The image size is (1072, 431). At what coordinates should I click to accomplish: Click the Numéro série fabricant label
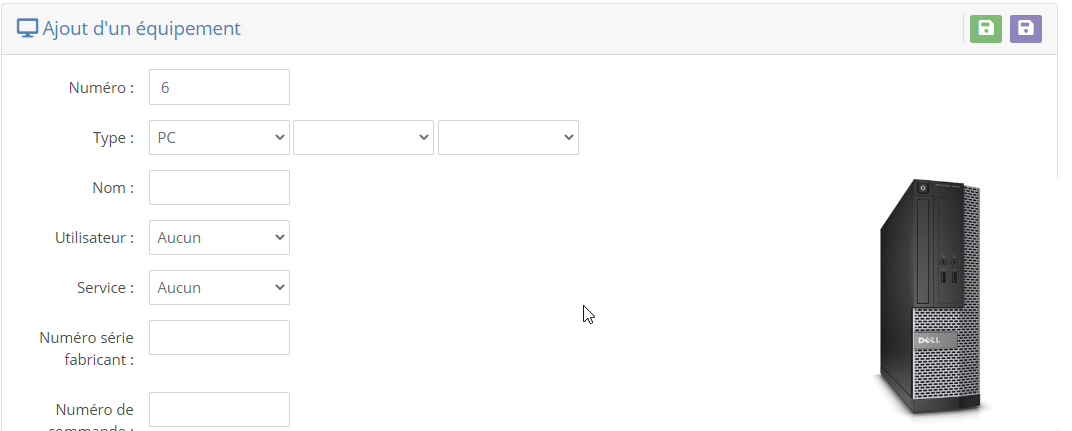click(87, 349)
